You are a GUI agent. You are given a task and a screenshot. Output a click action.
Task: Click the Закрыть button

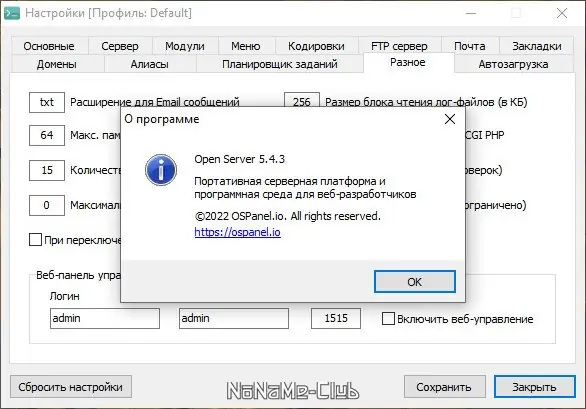coord(534,387)
